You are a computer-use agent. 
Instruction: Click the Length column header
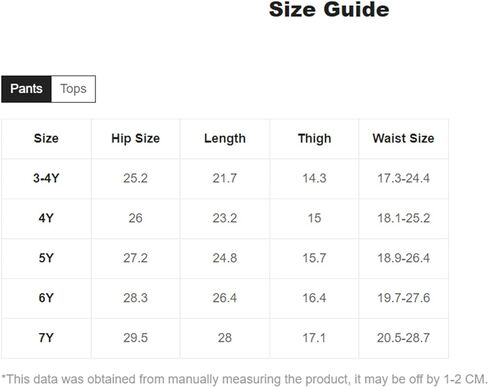(x=225, y=138)
